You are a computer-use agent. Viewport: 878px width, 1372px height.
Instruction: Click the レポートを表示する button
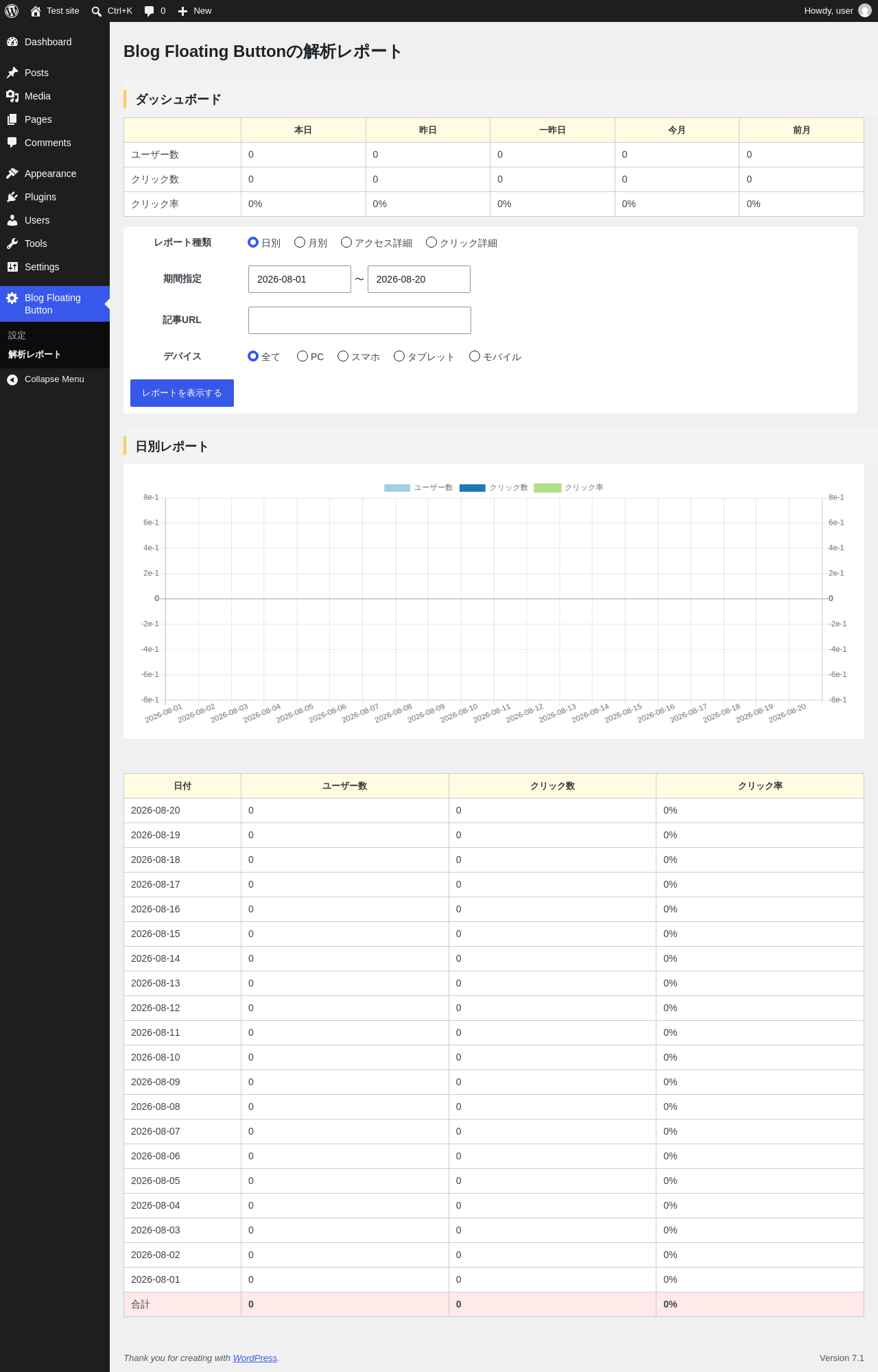(x=182, y=393)
